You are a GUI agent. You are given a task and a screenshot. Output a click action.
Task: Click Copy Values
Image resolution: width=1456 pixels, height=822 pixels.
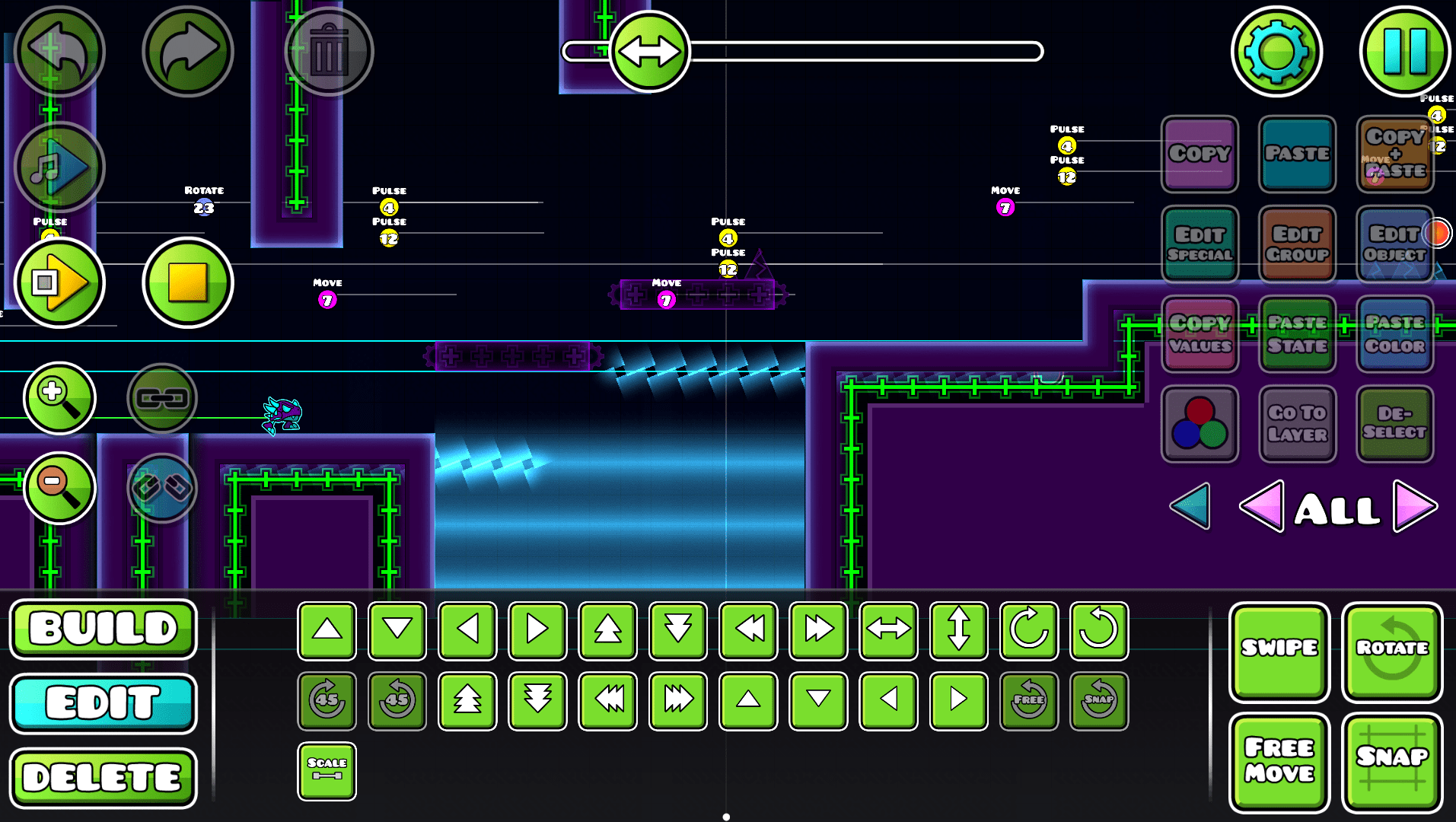tap(1200, 334)
